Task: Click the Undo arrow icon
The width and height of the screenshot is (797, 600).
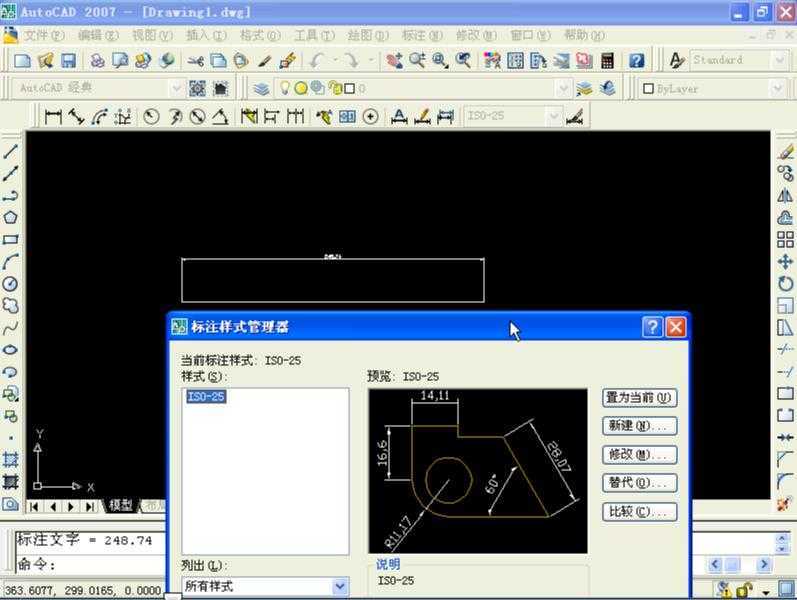Action: [x=317, y=61]
